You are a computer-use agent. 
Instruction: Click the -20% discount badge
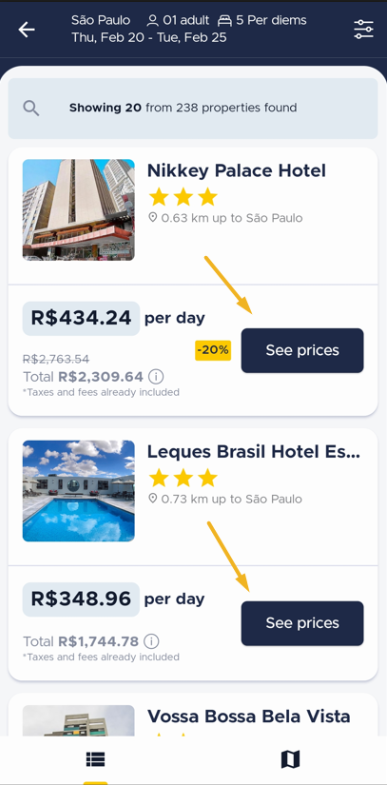[213, 350]
